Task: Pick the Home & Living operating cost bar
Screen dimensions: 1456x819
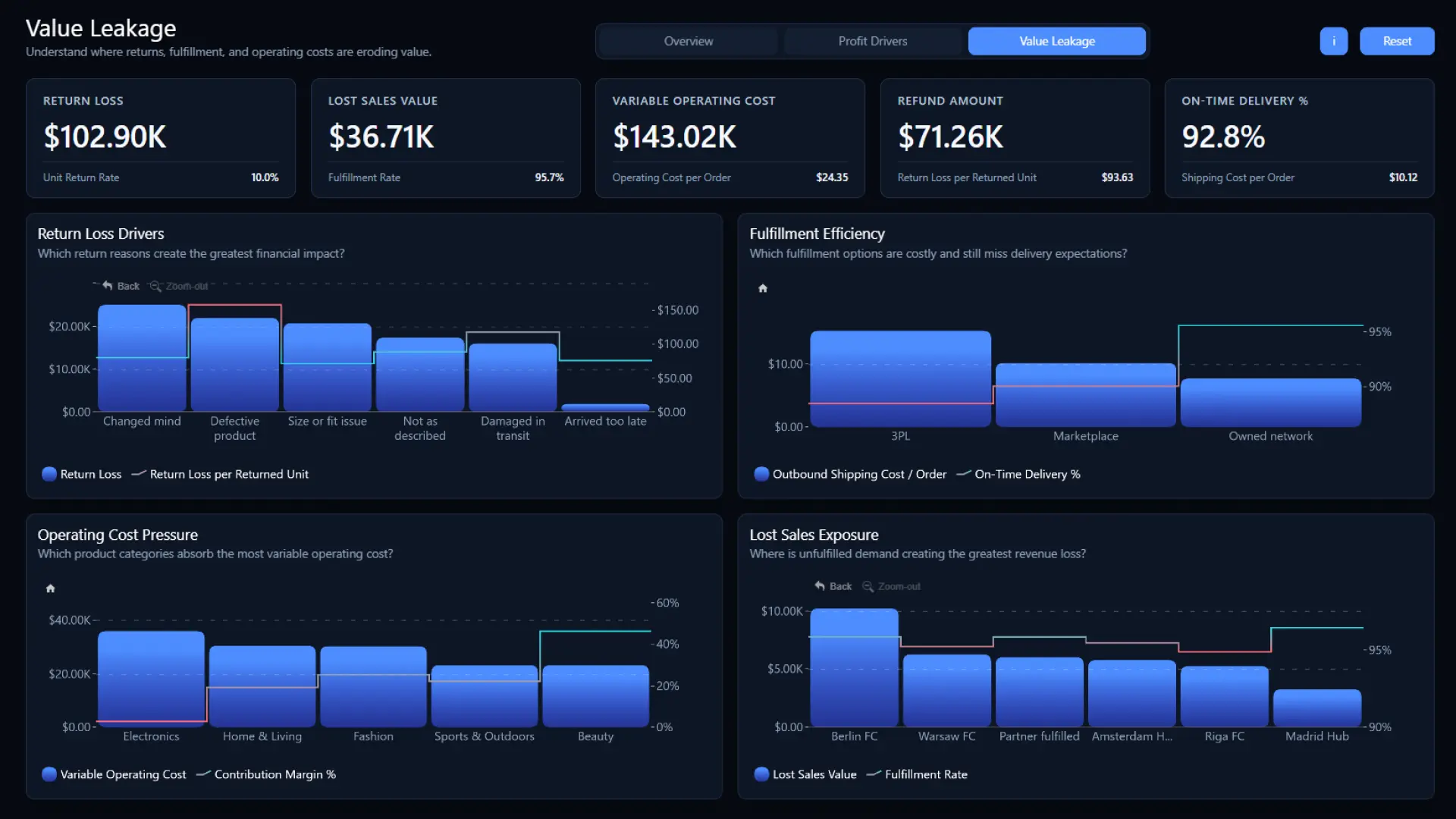Action: pos(262,687)
